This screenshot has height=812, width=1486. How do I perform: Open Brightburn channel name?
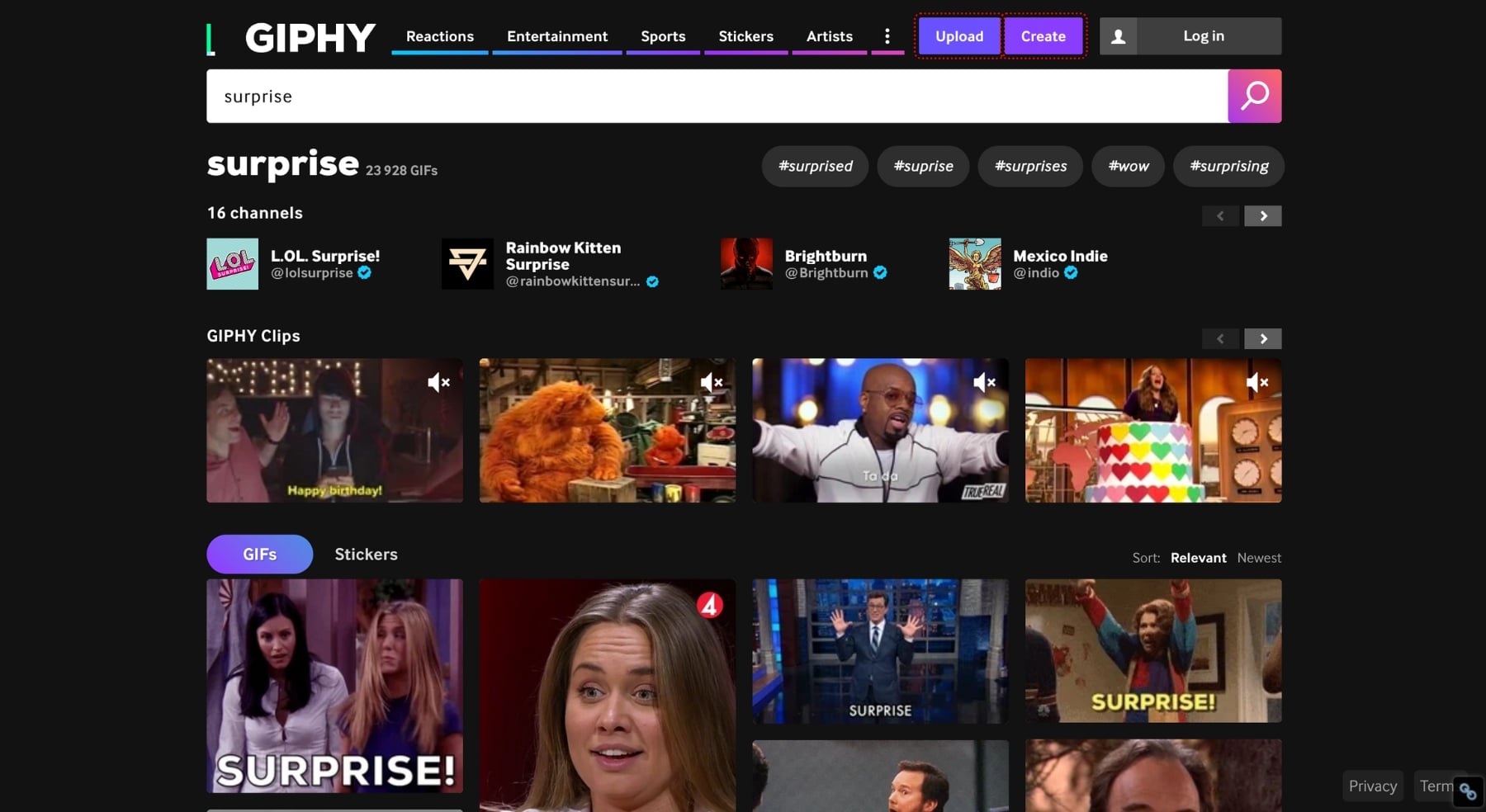coord(826,256)
